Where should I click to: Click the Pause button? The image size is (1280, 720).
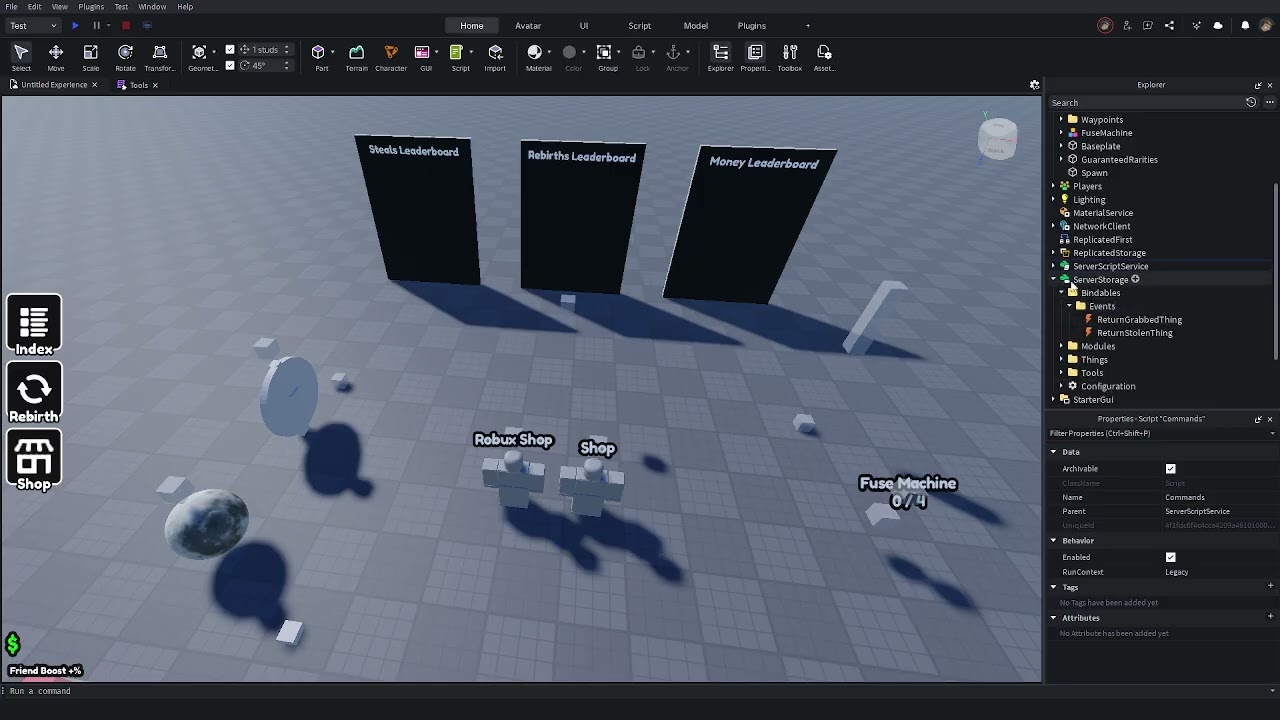coord(96,25)
